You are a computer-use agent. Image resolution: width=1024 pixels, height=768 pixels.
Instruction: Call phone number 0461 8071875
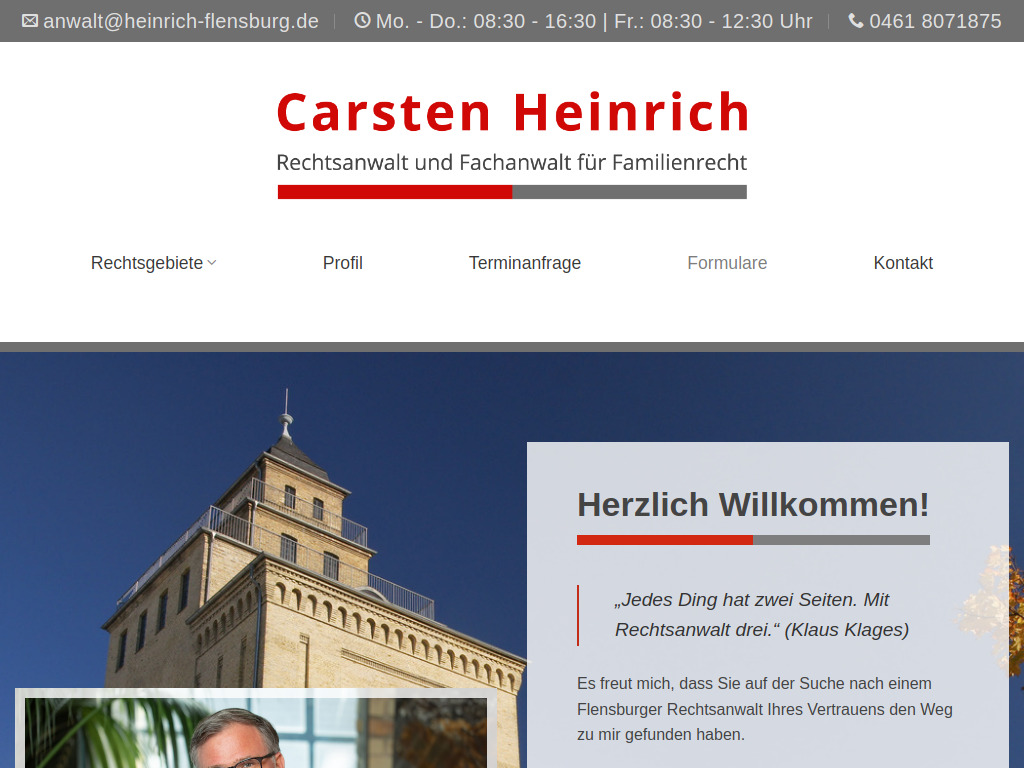(935, 22)
